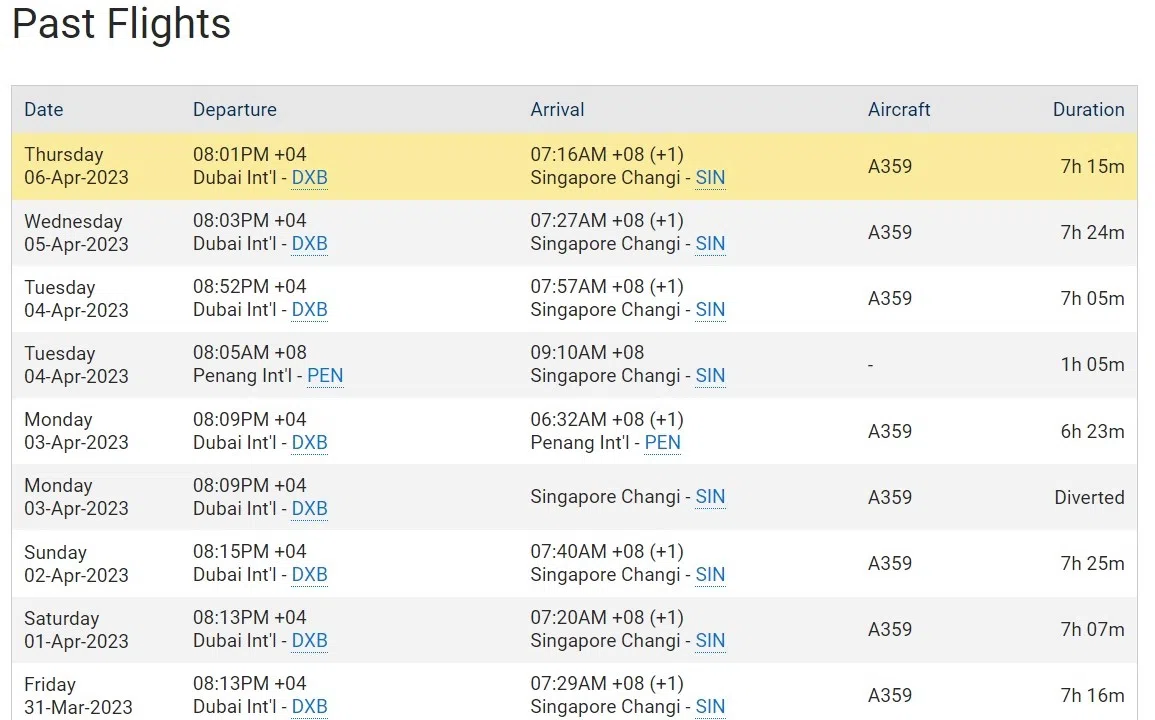Click the DXB link for Sunday 02-Apr-2023

tap(309, 574)
